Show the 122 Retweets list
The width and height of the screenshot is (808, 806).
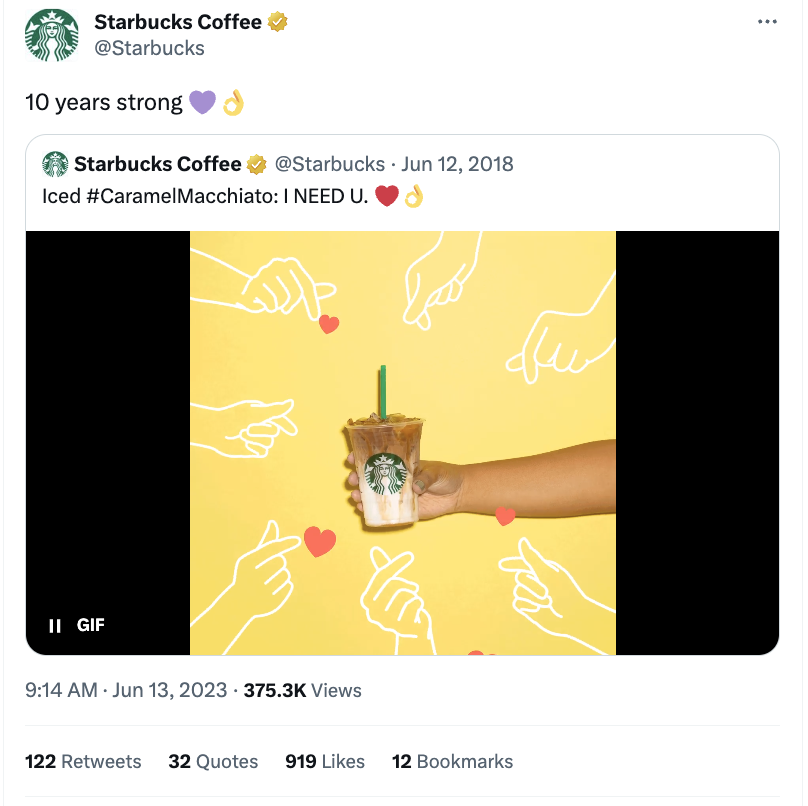(x=83, y=762)
